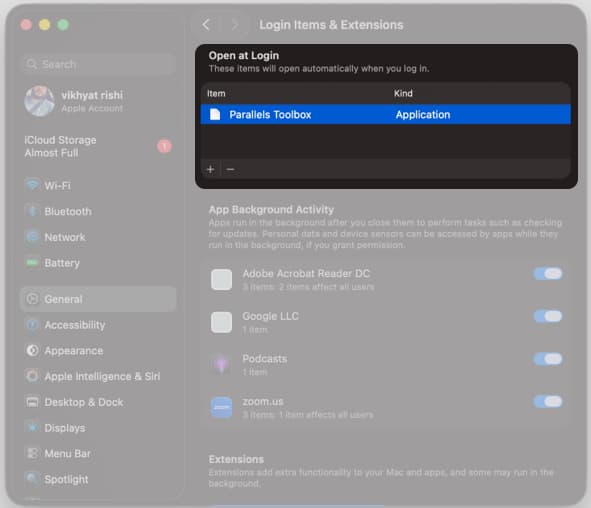Open the vikhyat rishi account avatar
This screenshot has height=508, width=591.
[40, 101]
